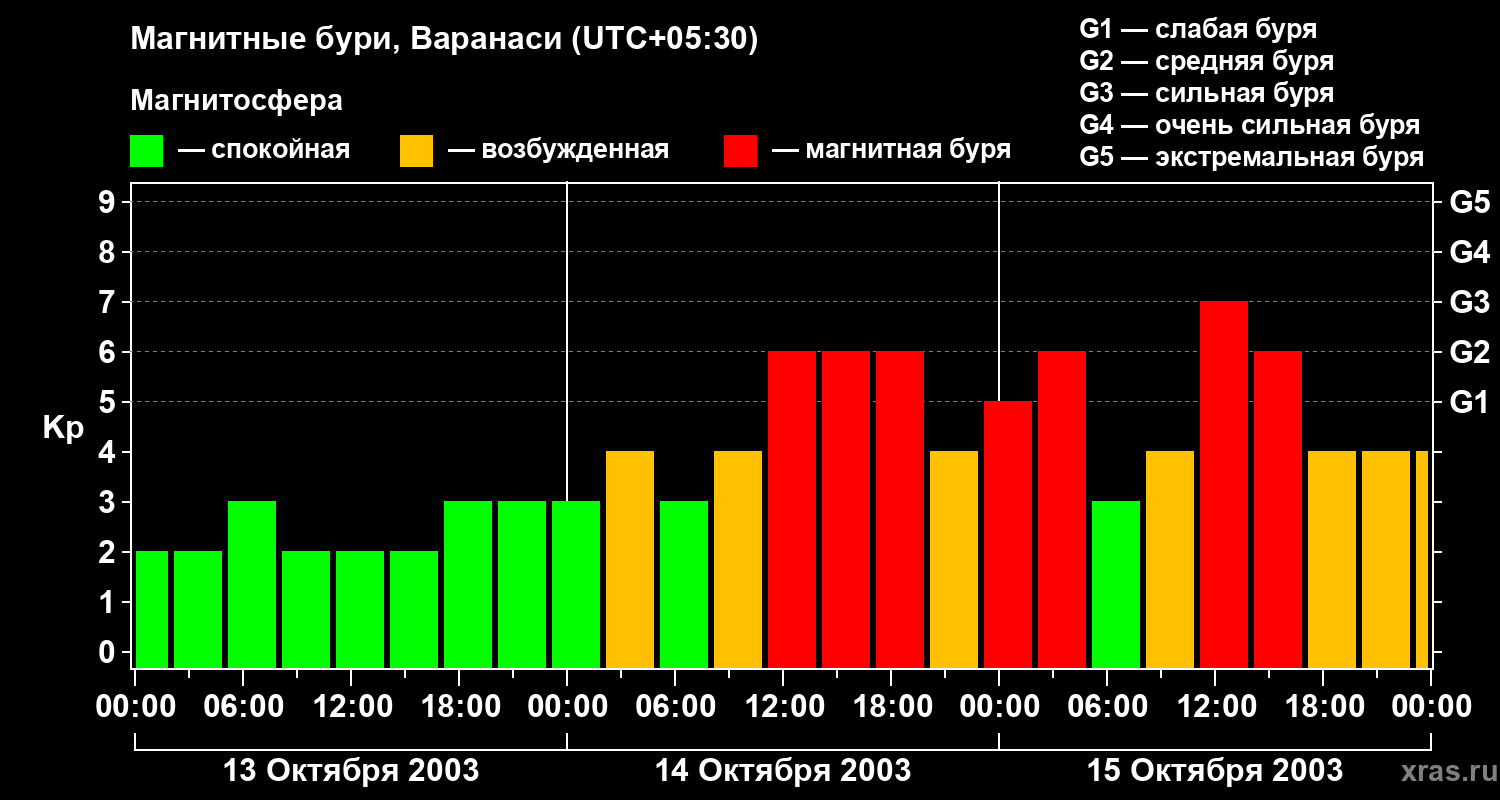Click the yellow bar starting at 18:00 on 15 Октября
This screenshot has width=1500, height=800.
click(x=1332, y=559)
